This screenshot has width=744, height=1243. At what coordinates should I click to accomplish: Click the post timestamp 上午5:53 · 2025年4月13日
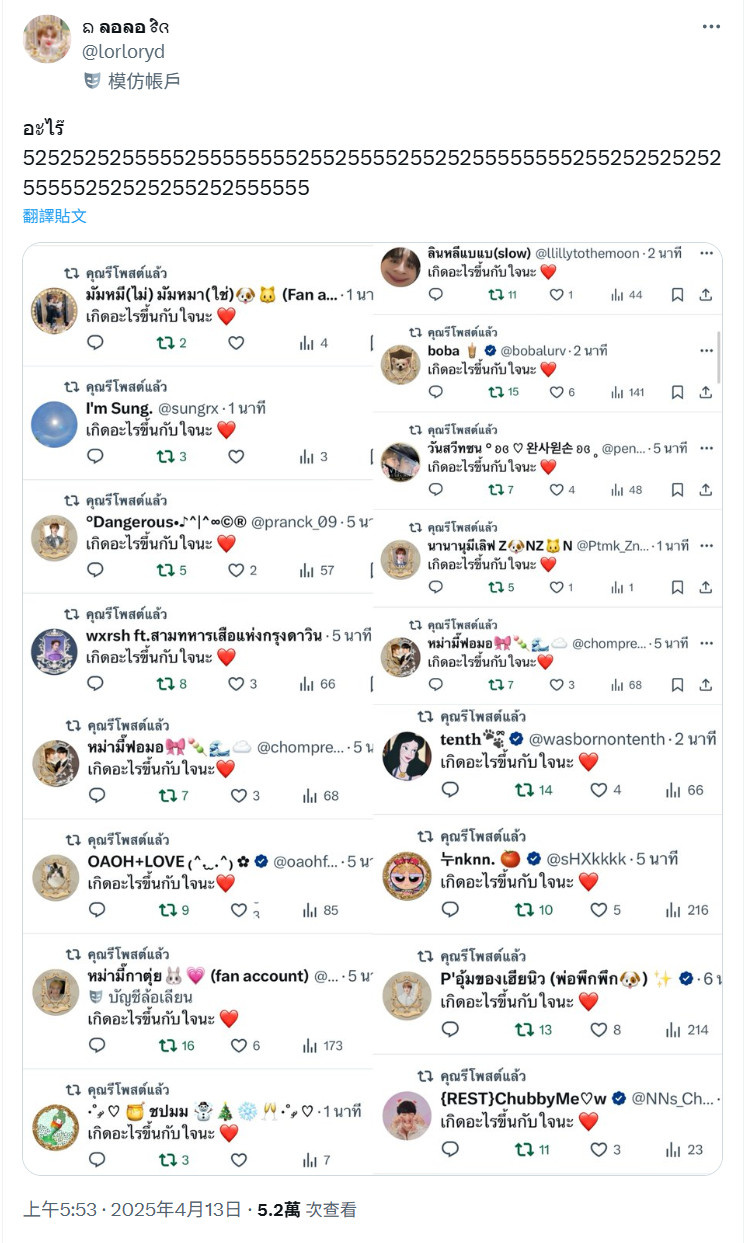[132, 1209]
